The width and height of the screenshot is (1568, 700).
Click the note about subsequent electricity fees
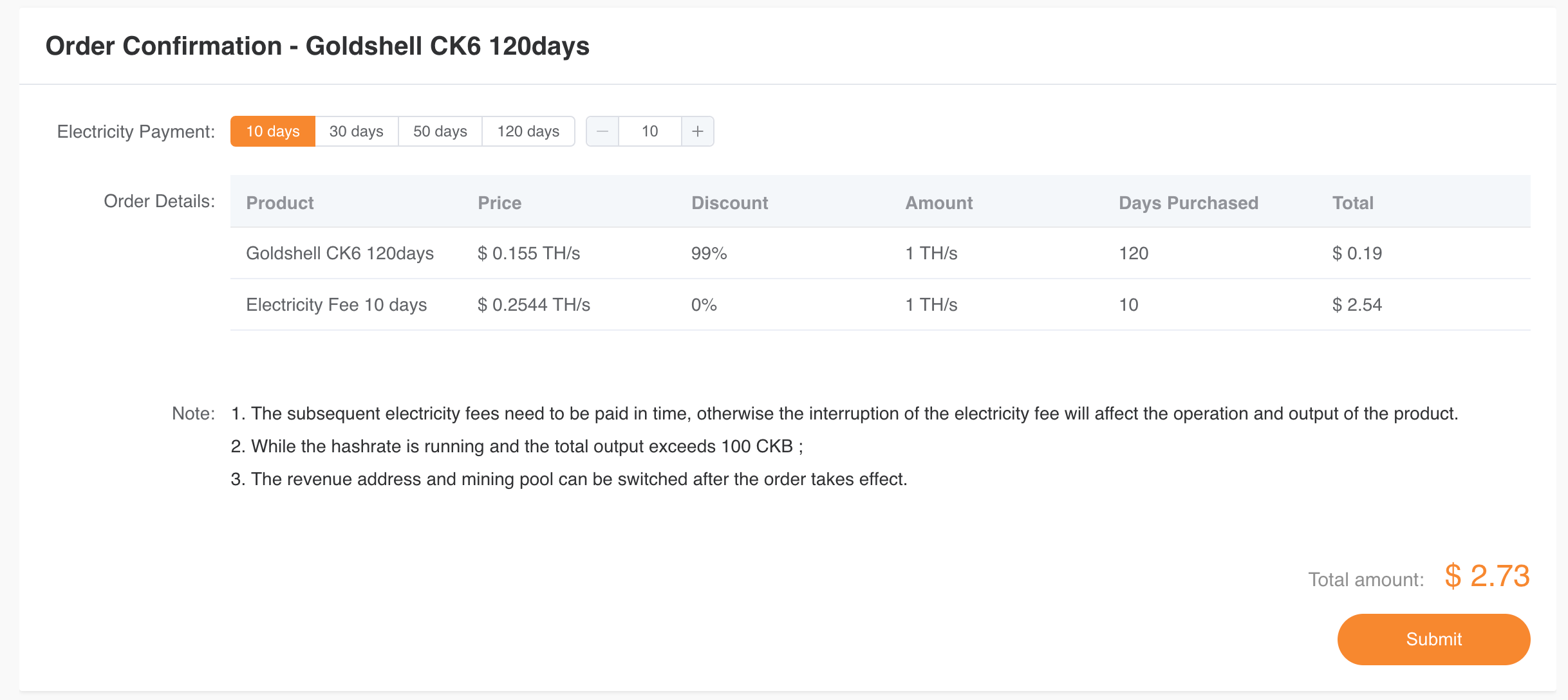click(845, 414)
